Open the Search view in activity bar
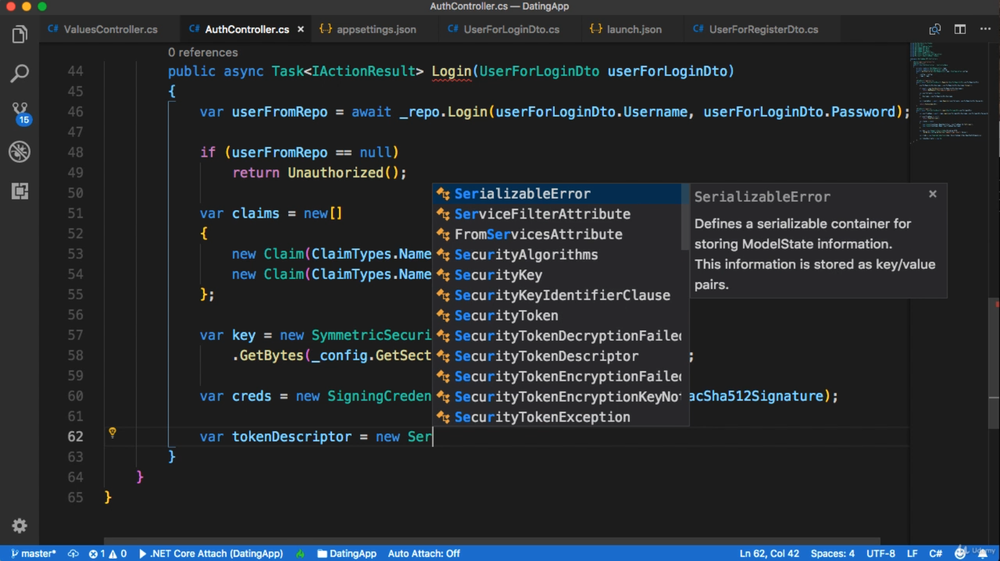1000x561 pixels. coord(19,73)
